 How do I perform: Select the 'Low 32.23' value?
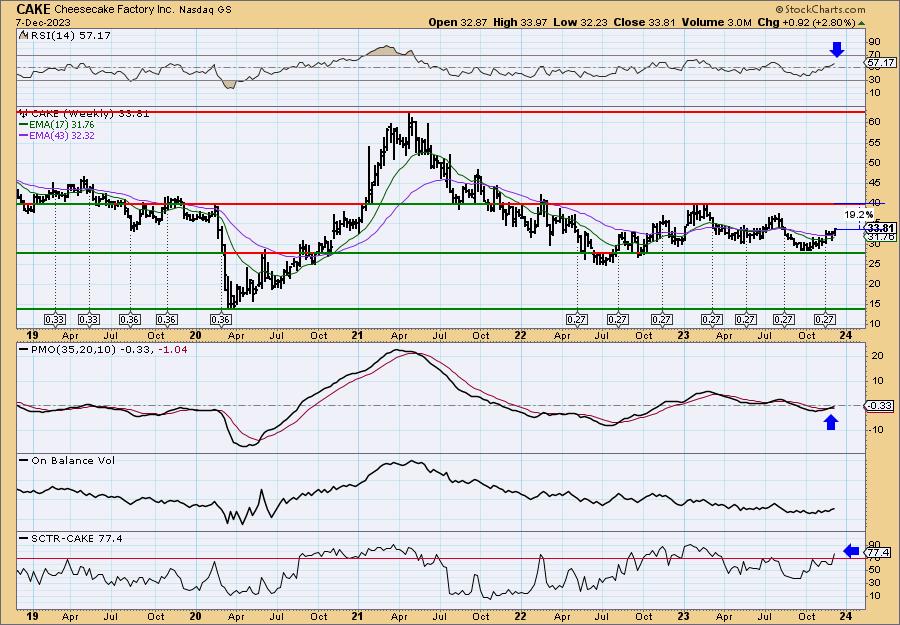(x=579, y=22)
